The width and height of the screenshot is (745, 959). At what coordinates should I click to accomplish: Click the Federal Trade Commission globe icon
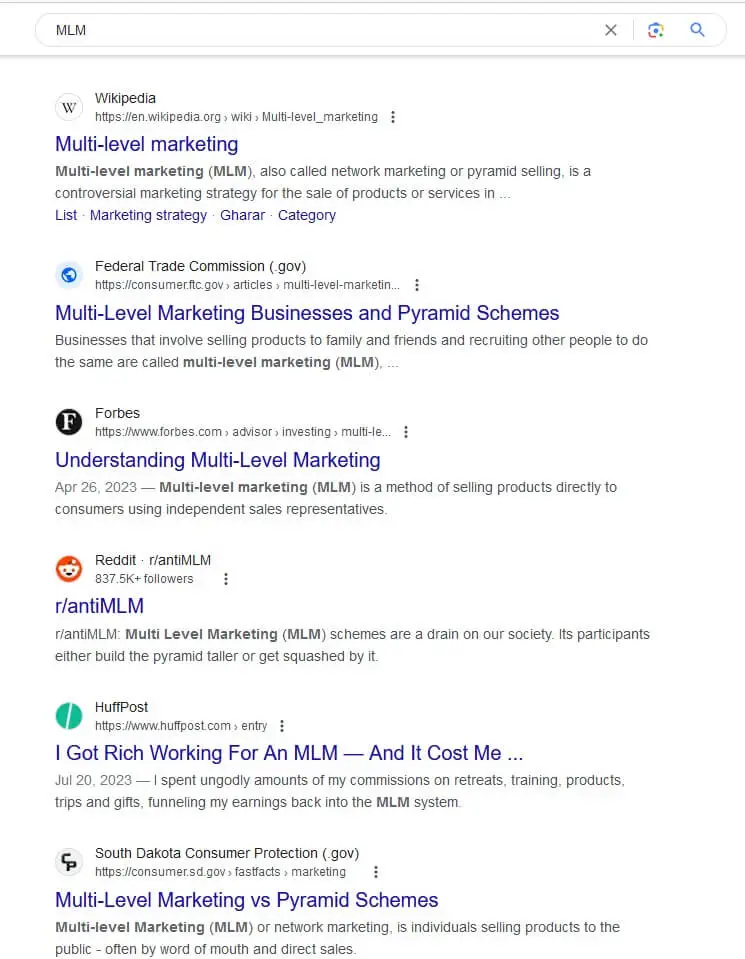pos(69,275)
